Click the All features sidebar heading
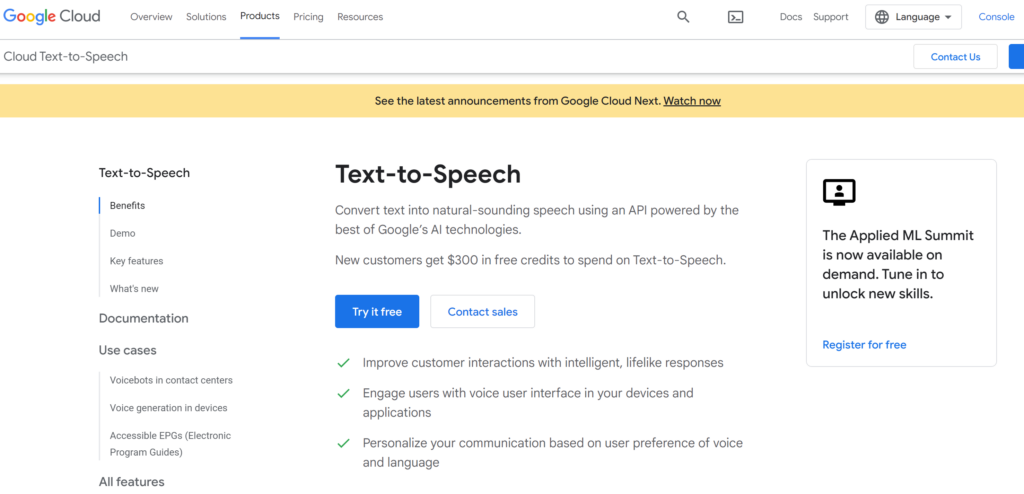The image size is (1024, 494). [x=131, y=482]
